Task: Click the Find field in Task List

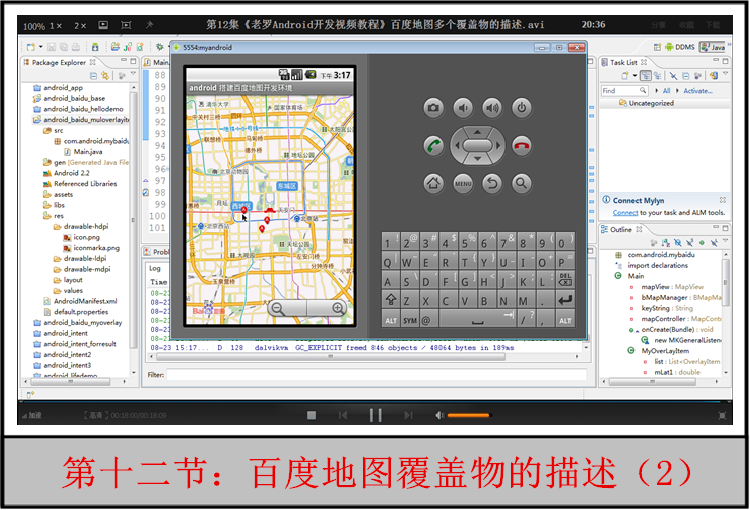Action: pyautogui.click(x=623, y=90)
